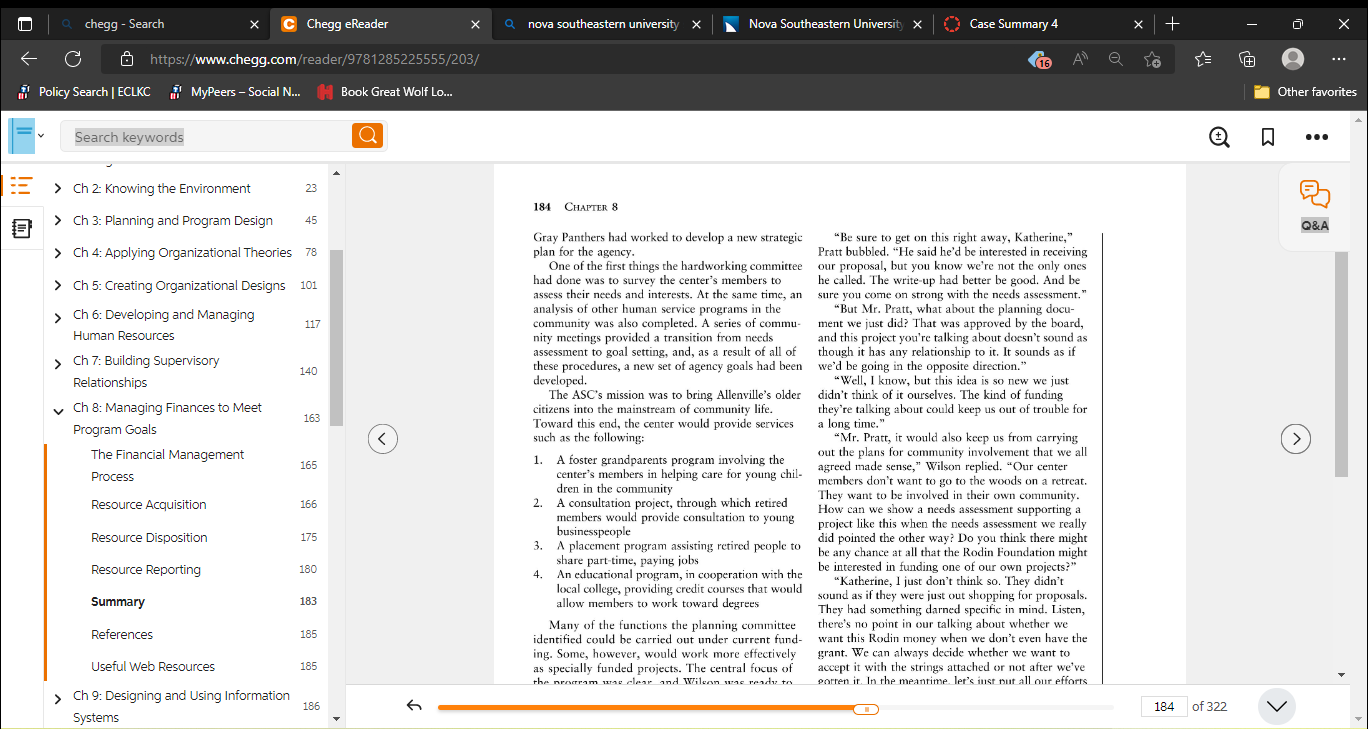The width and height of the screenshot is (1368, 729).
Task: Open the Other favorites folder
Action: tap(1306, 92)
